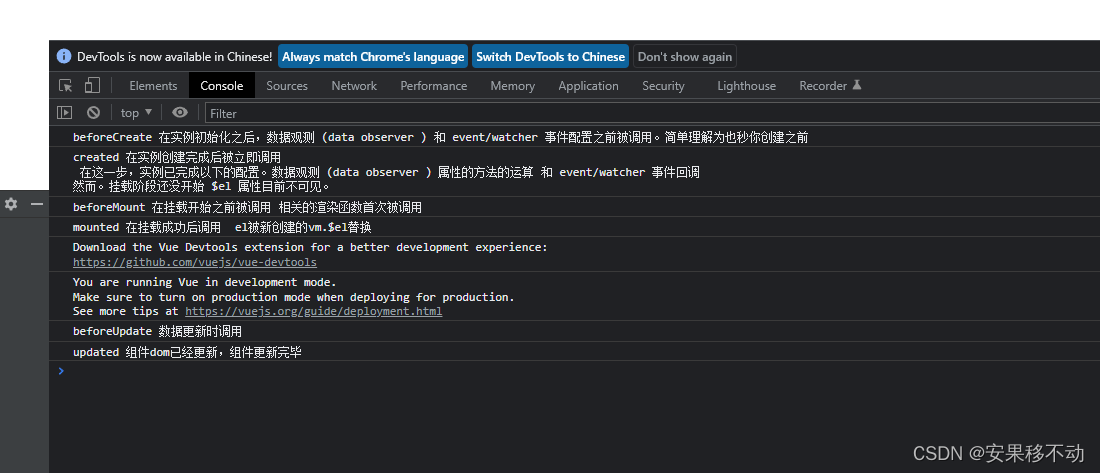Open the vuejs.org deployment guide link
This screenshot has height=473, width=1100.
coord(314,311)
